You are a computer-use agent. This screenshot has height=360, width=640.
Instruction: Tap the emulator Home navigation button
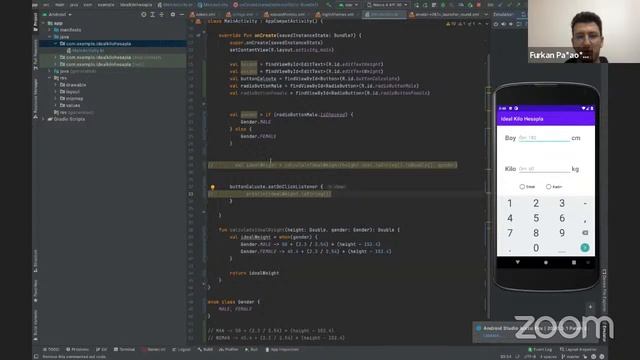(x=546, y=263)
